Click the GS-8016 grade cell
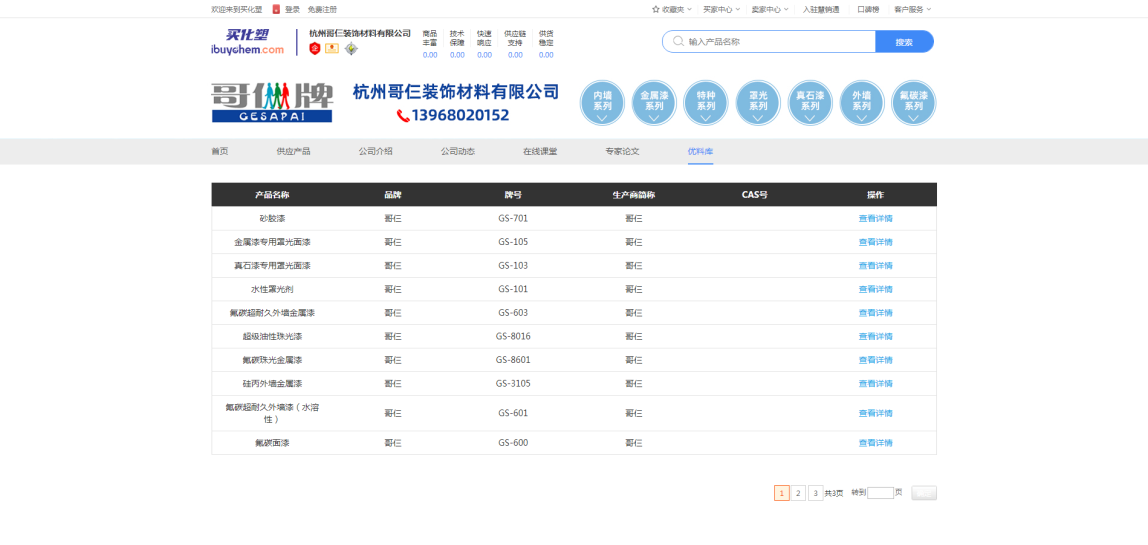The width and height of the screenshot is (1148, 545). pos(513,336)
